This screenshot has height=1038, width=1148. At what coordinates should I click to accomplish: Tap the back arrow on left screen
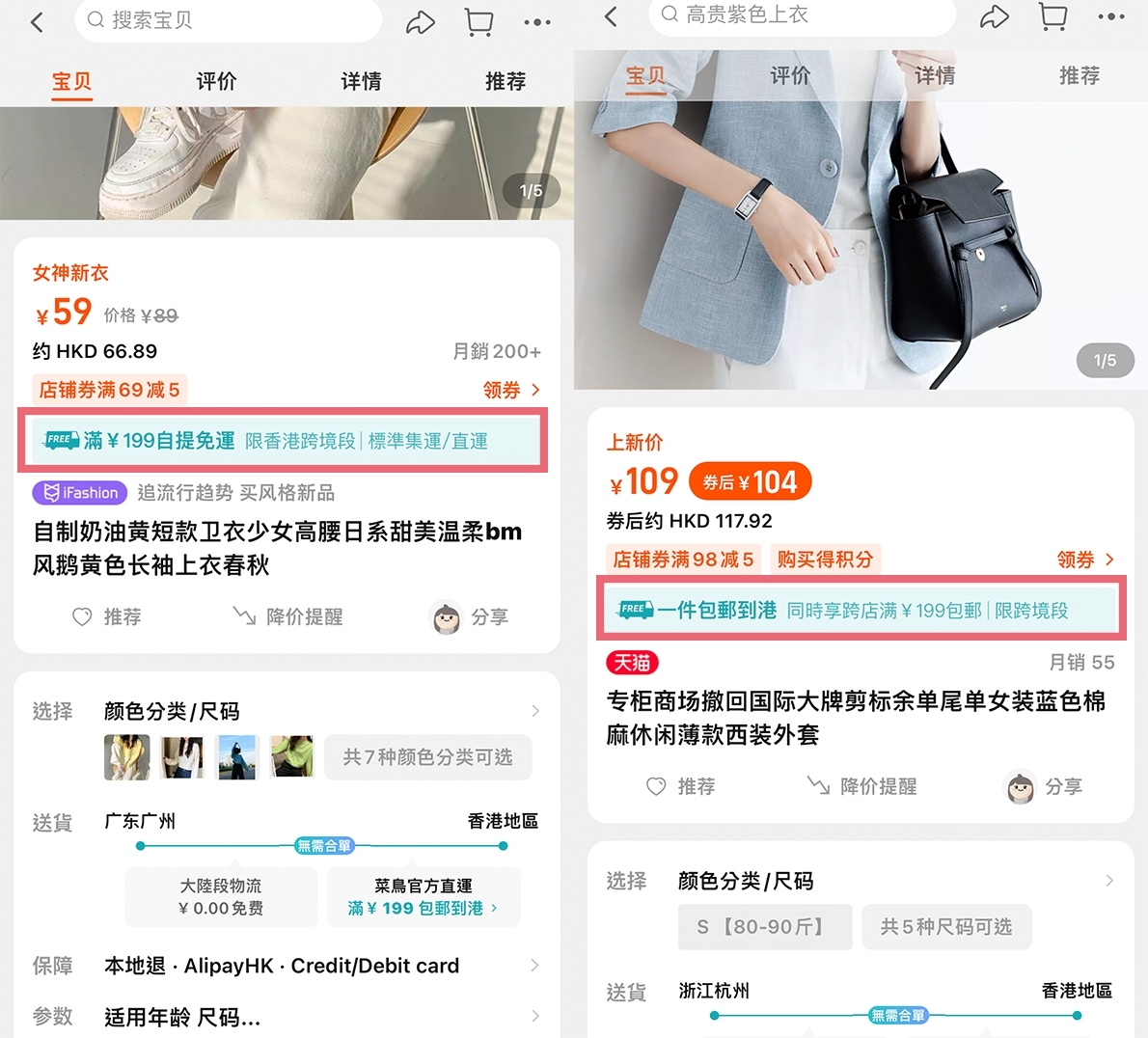(38, 22)
